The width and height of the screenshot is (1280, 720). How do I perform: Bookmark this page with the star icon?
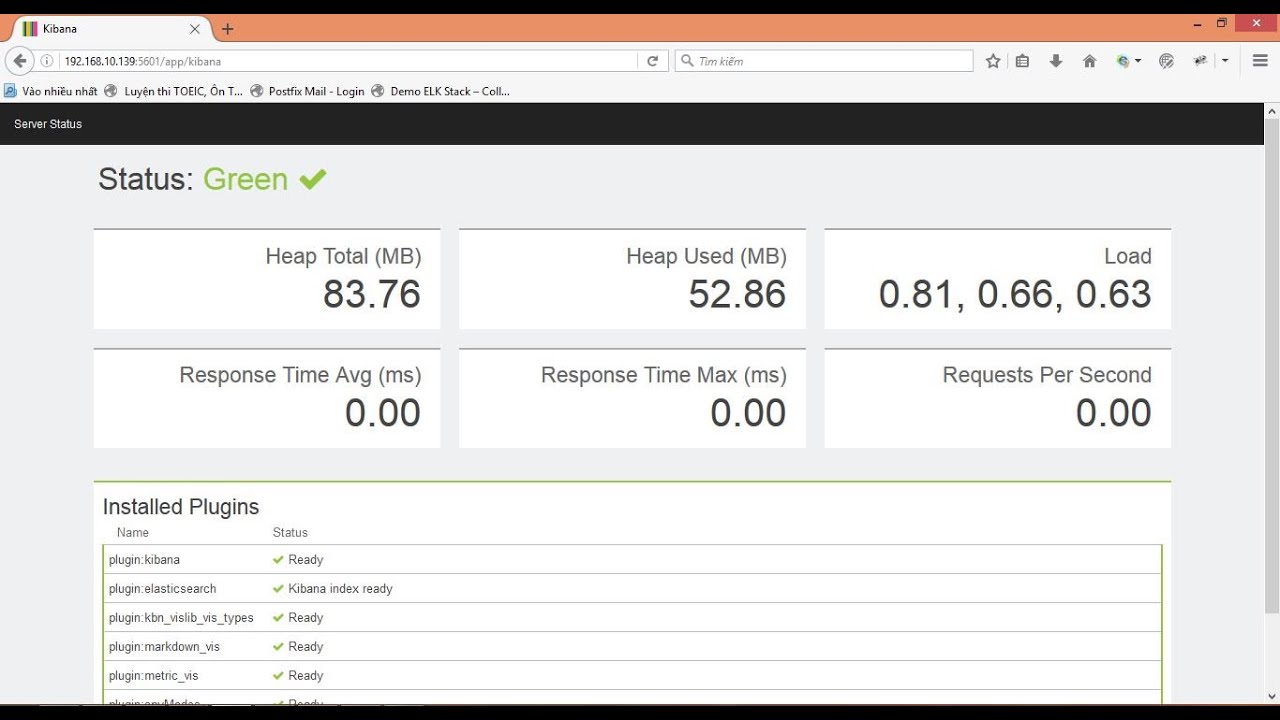click(x=993, y=61)
